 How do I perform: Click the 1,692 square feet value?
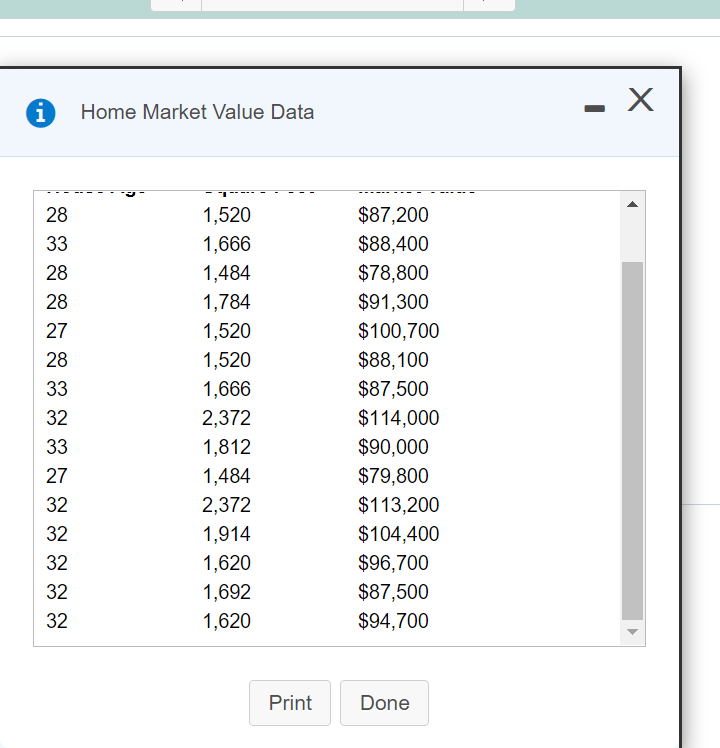tap(227, 592)
